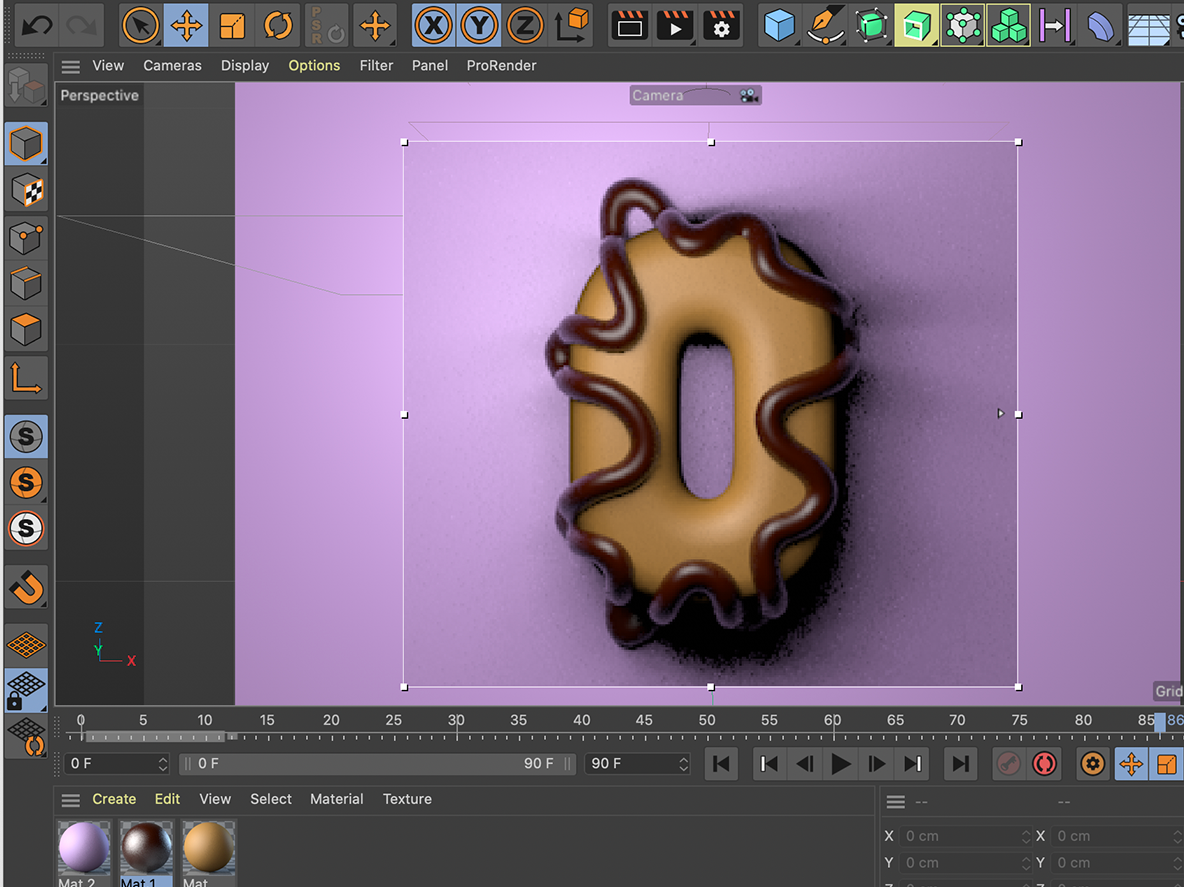Switch coordinate system world/object icon

pyautogui.click(x=572, y=25)
